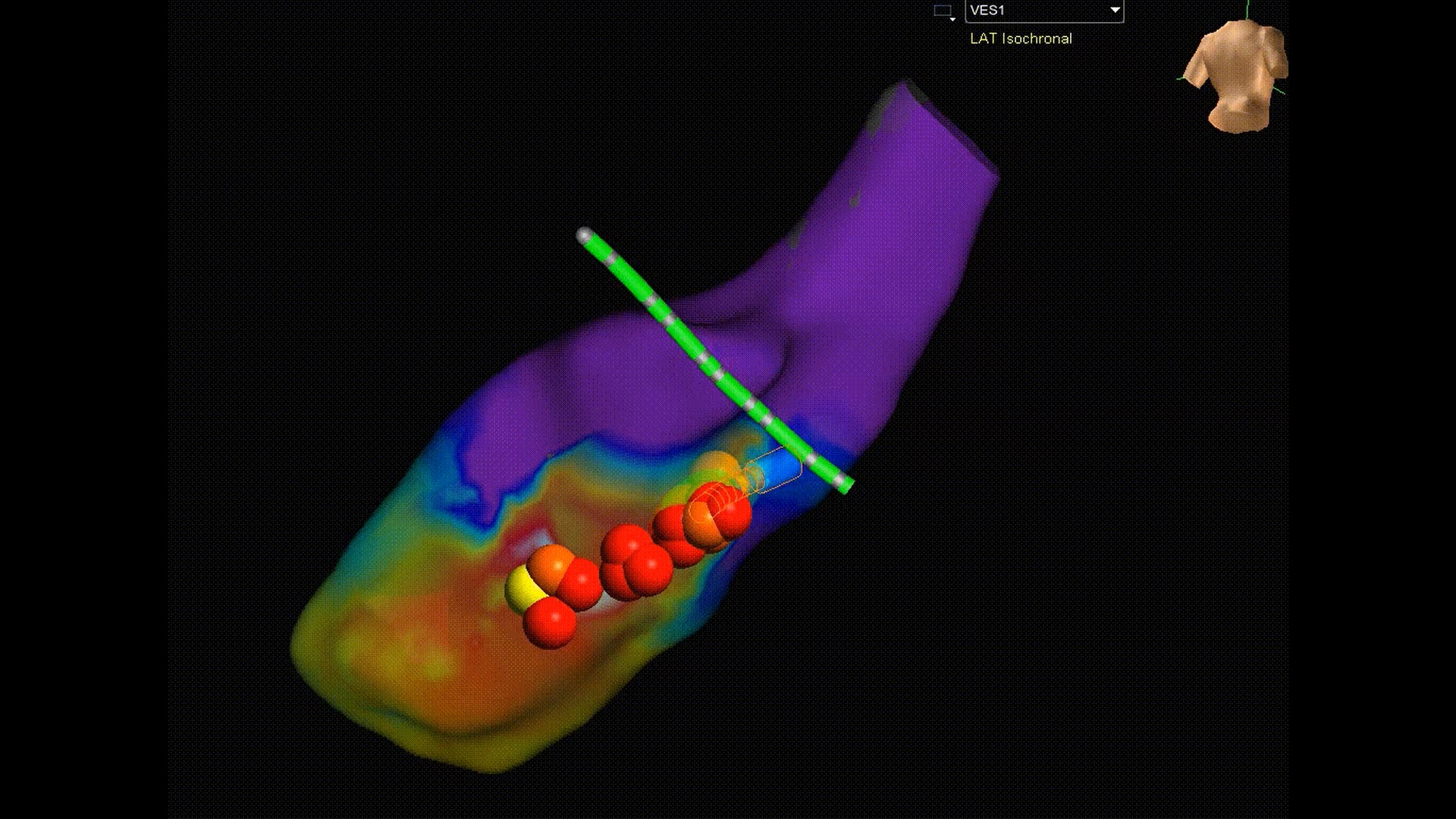Click the upper tip of green catheter
The height and width of the screenshot is (819, 1456).
(x=585, y=235)
